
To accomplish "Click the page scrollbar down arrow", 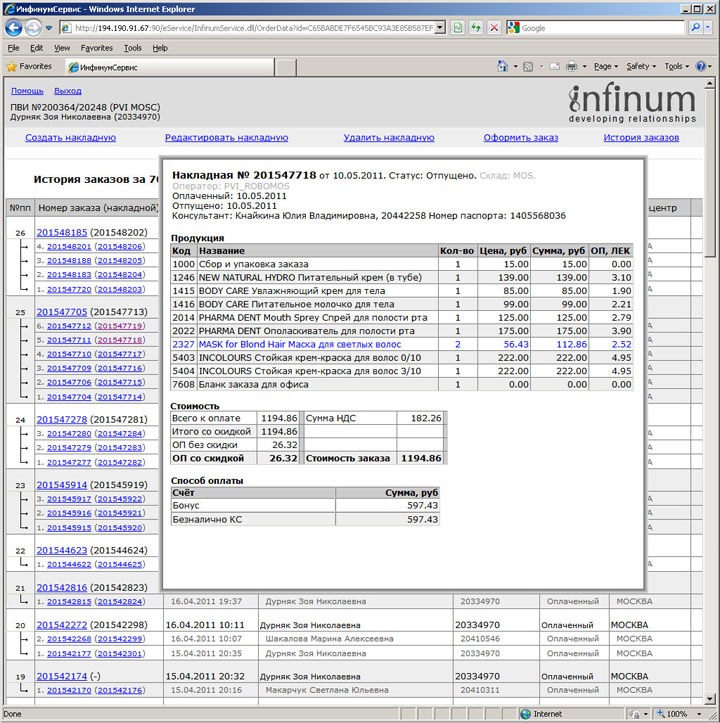I will [710, 701].
